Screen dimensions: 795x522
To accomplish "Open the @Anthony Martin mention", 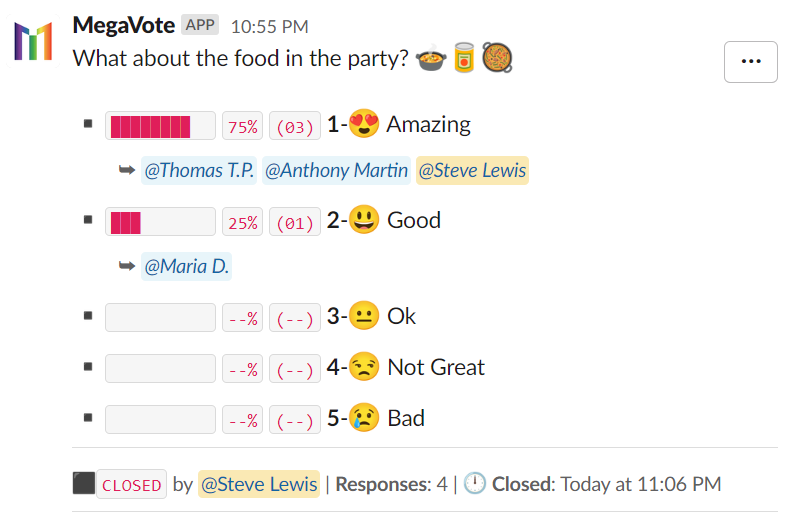I will (336, 170).
